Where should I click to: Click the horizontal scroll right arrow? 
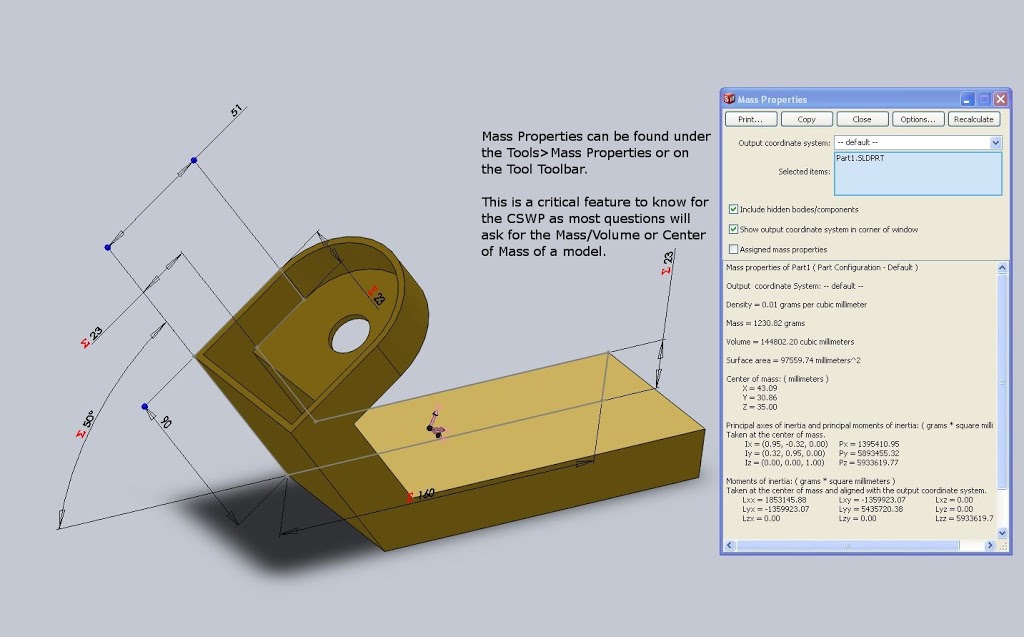coord(990,545)
